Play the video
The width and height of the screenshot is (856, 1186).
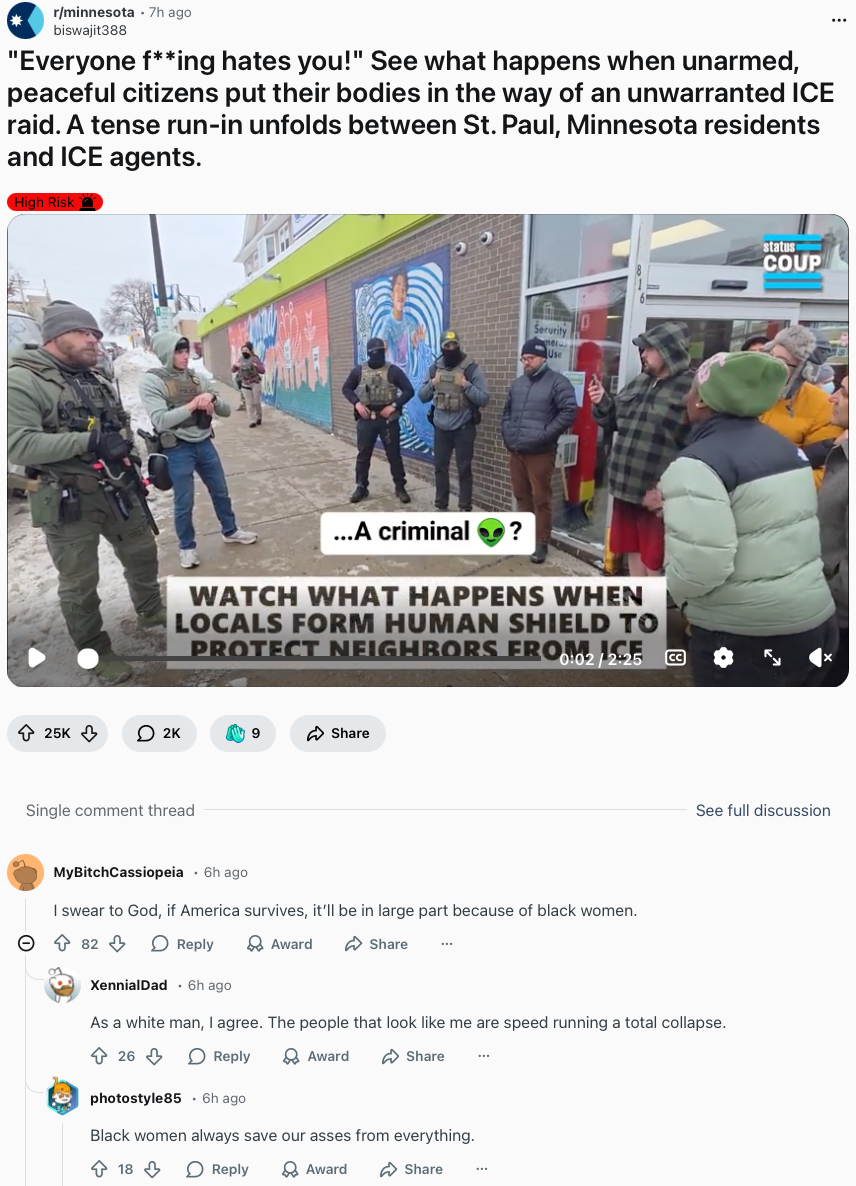click(36, 658)
